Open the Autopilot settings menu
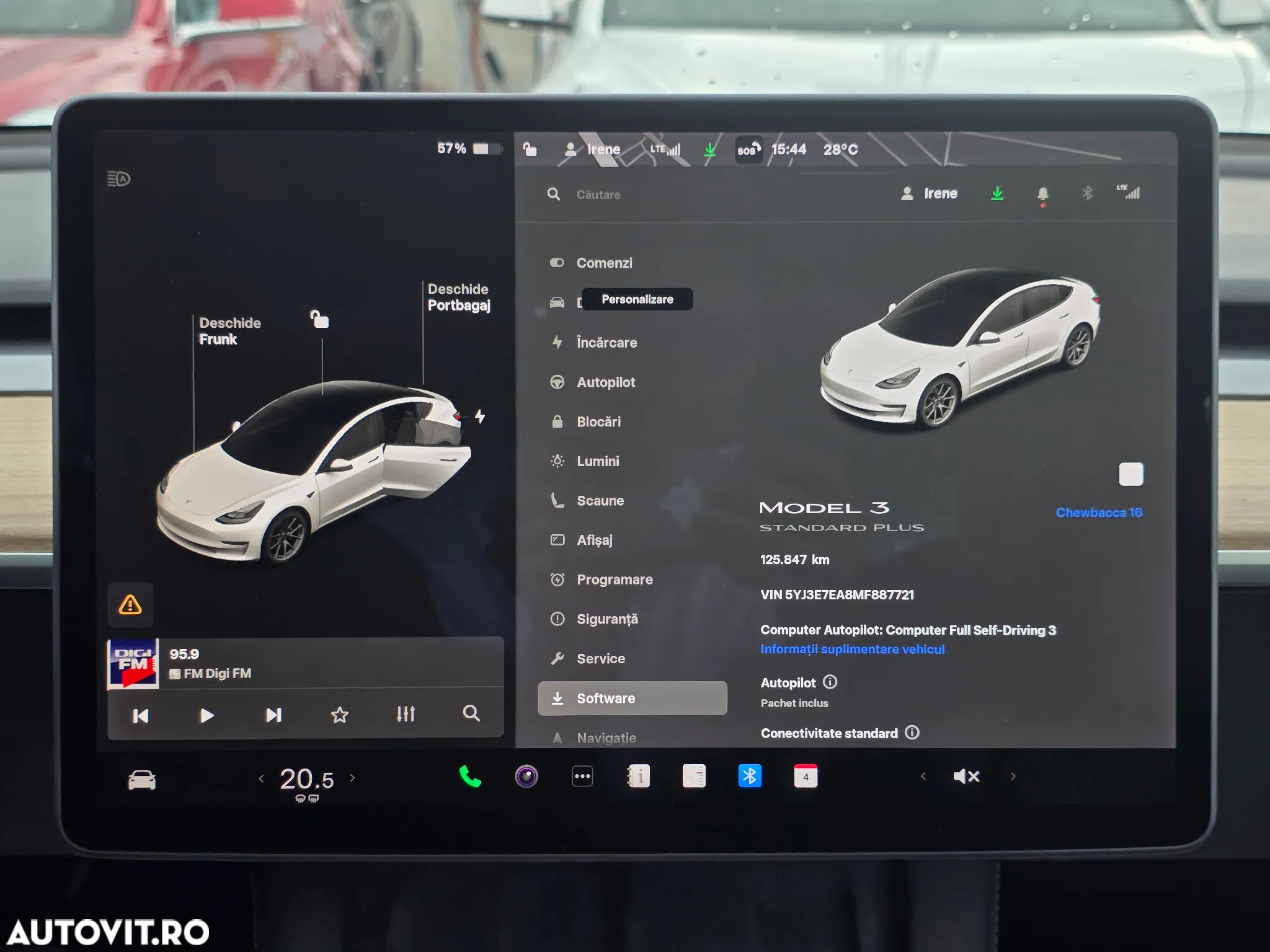The width and height of the screenshot is (1270, 952). pos(593,382)
